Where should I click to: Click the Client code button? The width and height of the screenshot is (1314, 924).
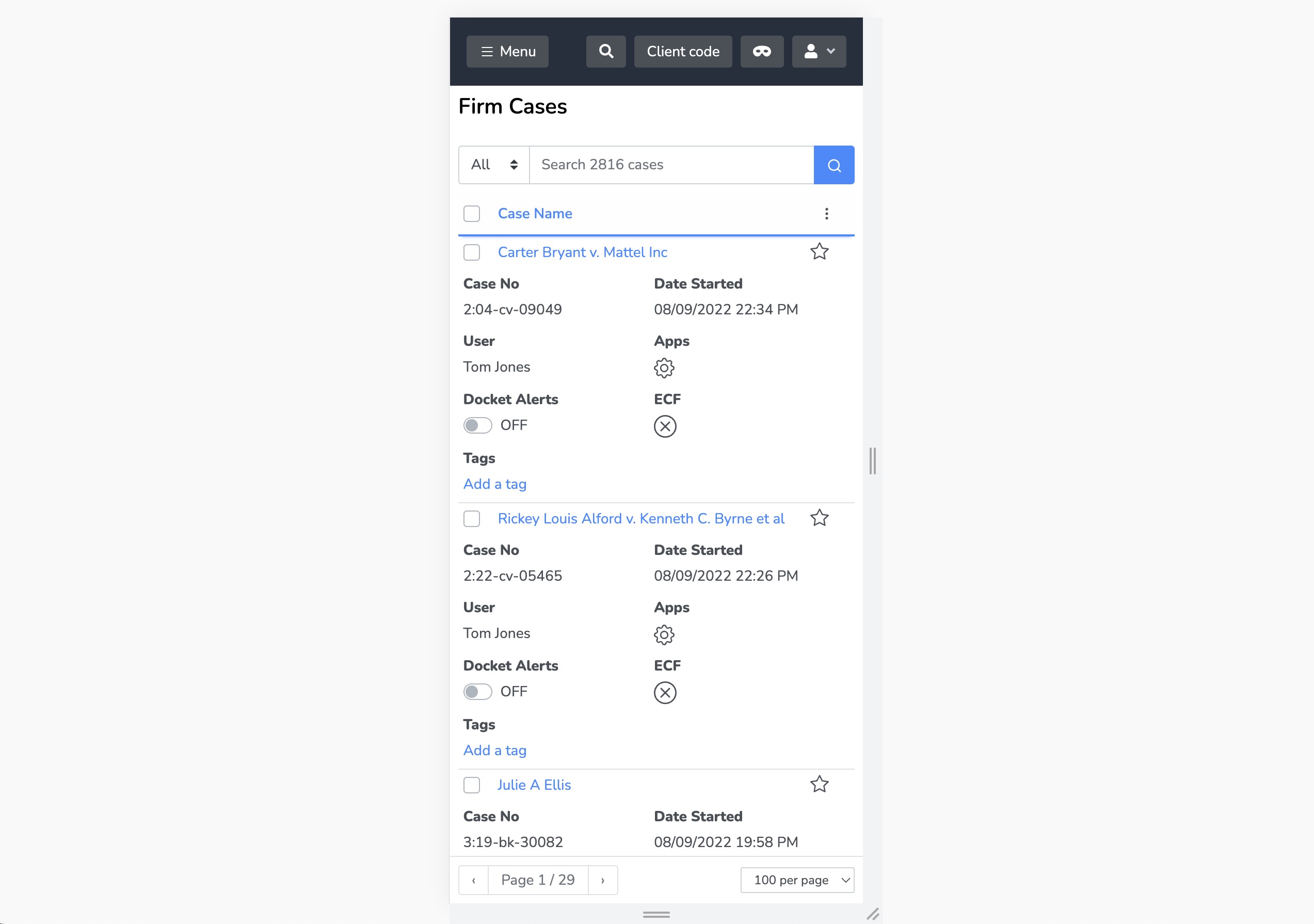tap(682, 52)
